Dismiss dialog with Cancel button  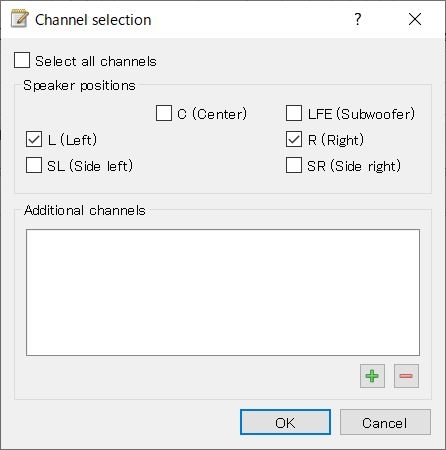click(x=385, y=422)
